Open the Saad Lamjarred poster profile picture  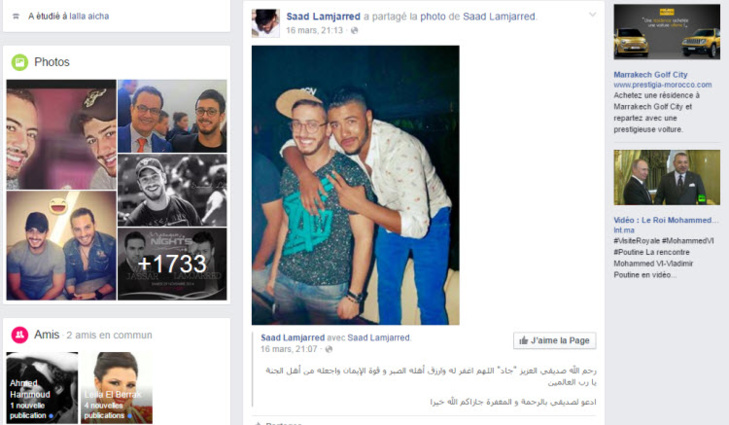pyautogui.click(x=265, y=23)
